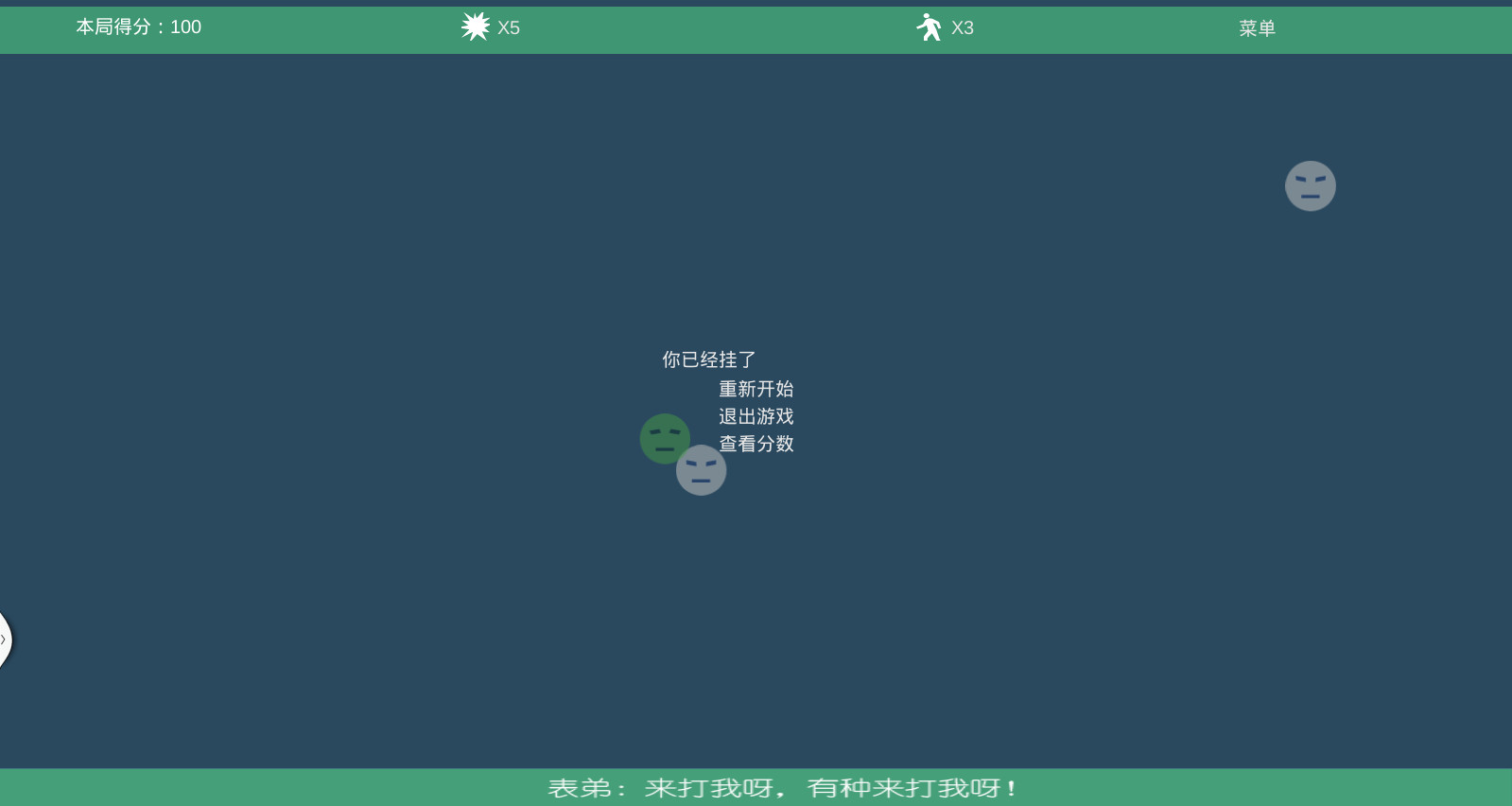This screenshot has height=806, width=1512.
Task: Click the white explosion bomb icon
Action: point(476,26)
